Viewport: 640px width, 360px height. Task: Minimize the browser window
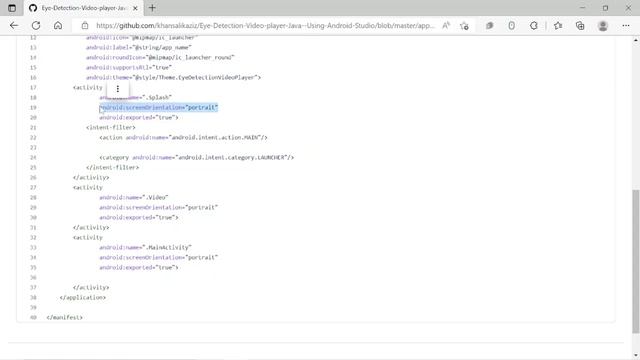tap(582, 8)
